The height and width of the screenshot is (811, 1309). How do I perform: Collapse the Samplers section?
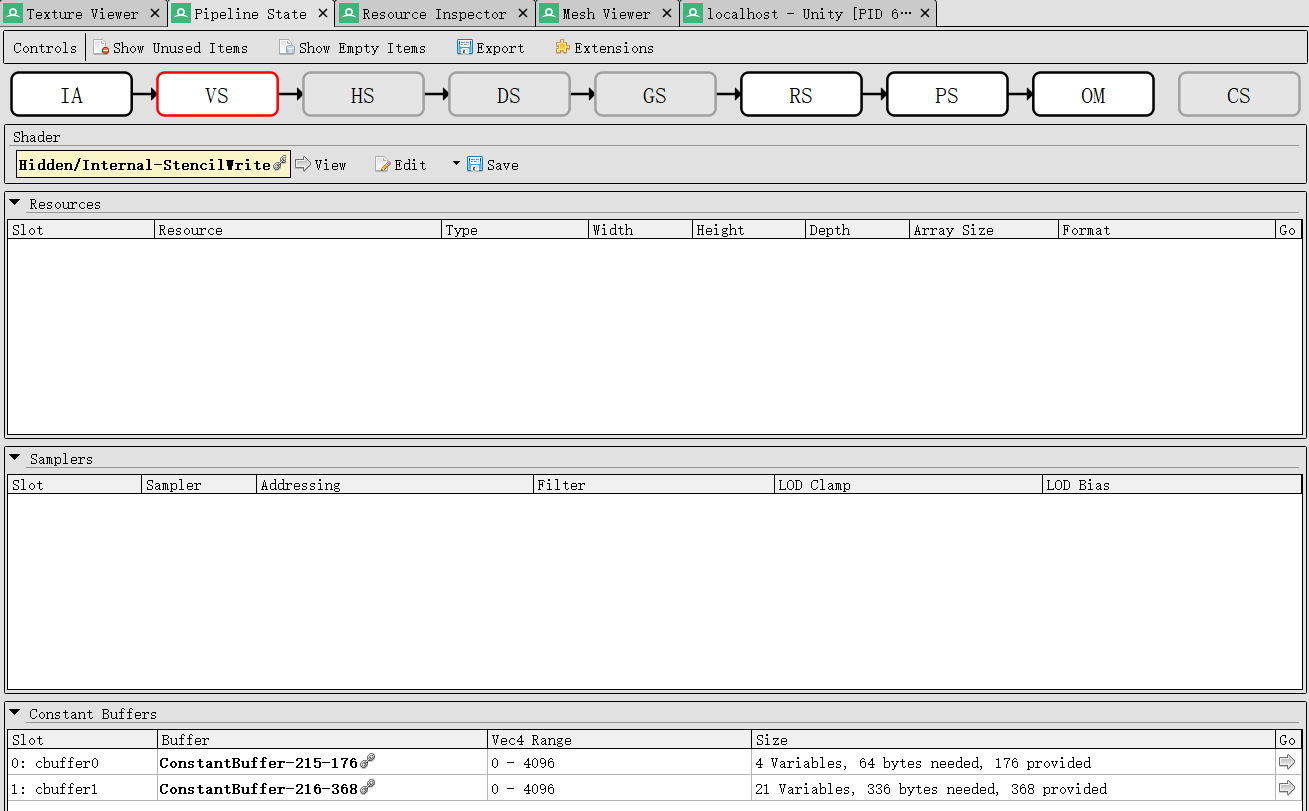click(15, 458)
